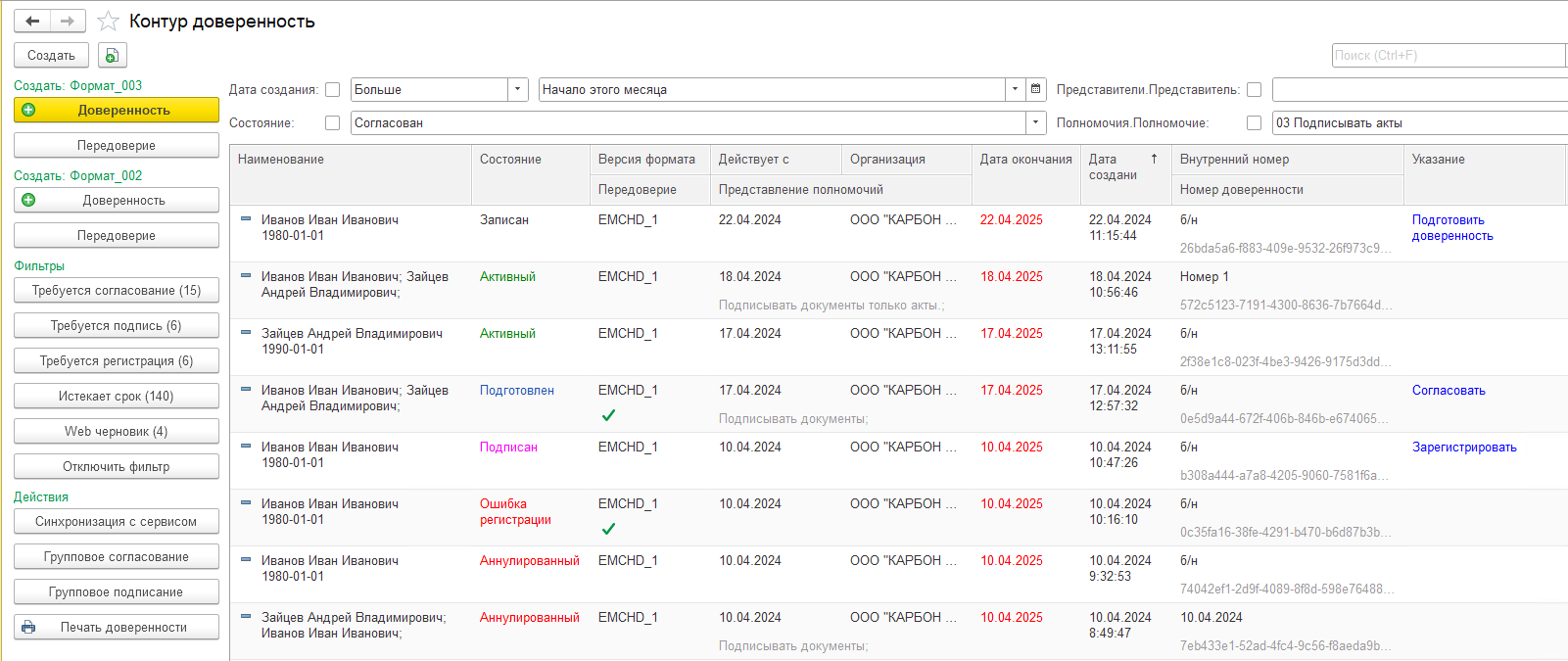Click row icon of 'Записан' Иванов entry
Screen dimensions: 1568x661
(246, 218)
